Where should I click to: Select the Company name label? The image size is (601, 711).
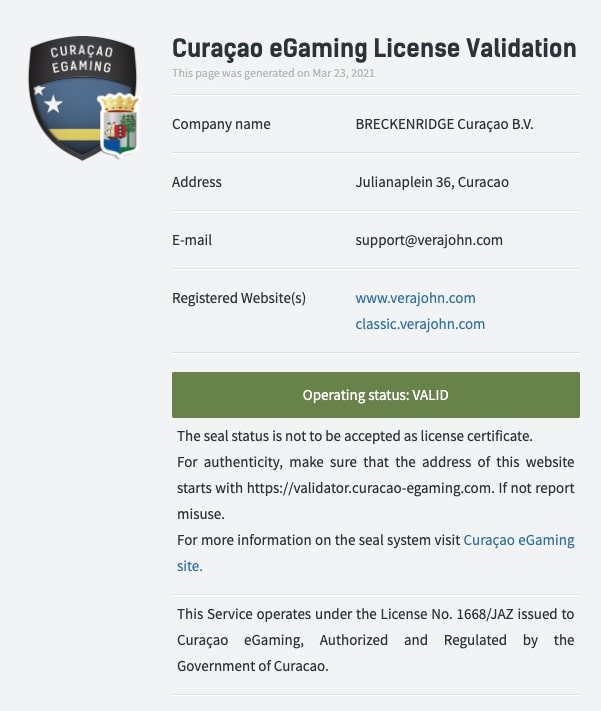pos(221,124)
